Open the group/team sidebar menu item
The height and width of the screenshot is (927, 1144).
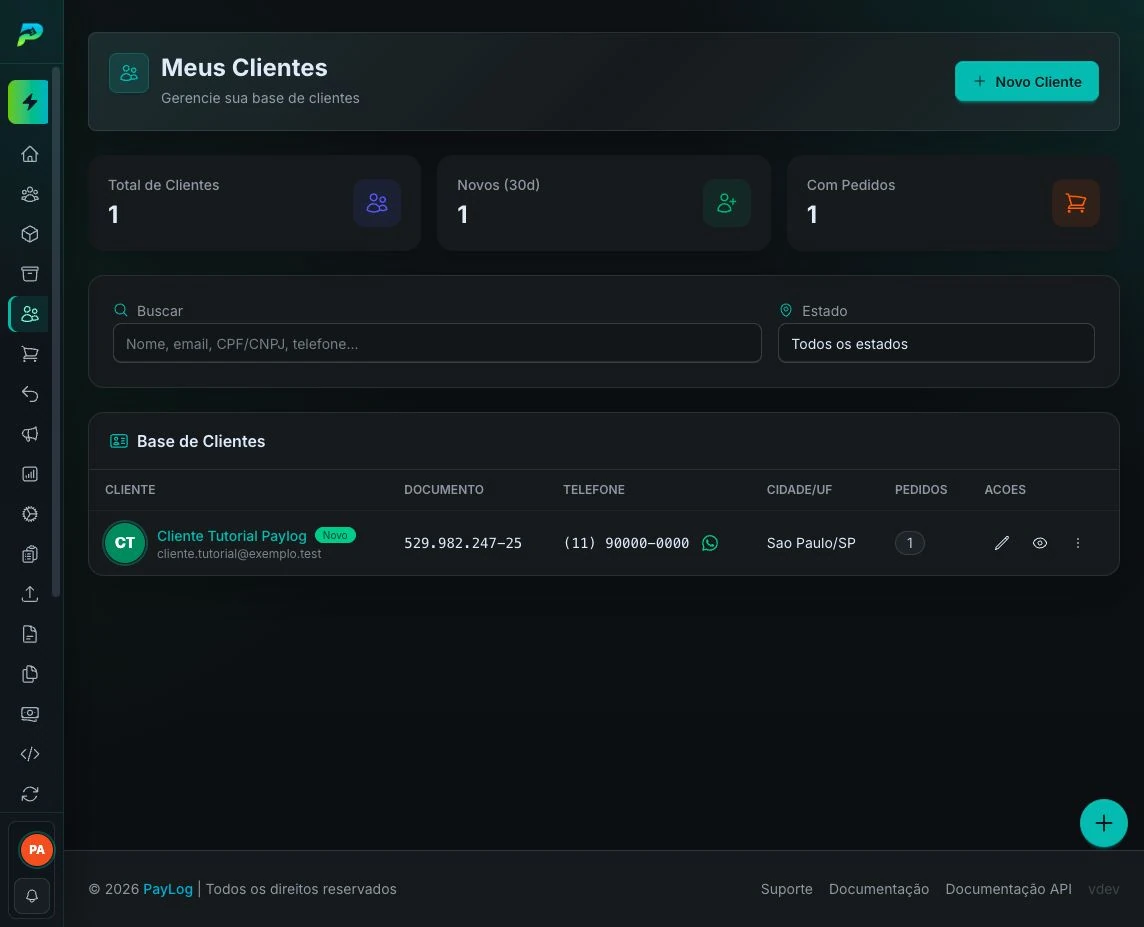click(x=30, y=194)
